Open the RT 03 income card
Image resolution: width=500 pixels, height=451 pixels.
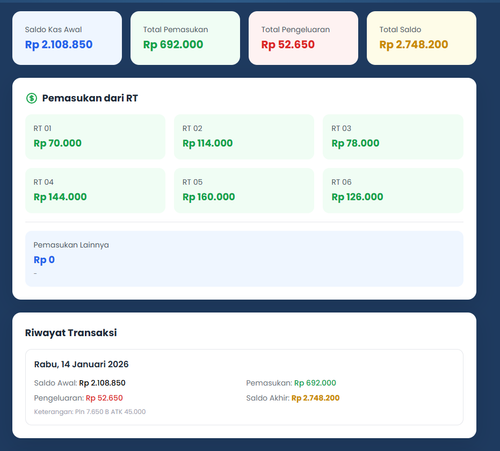(x=393, y=137)
